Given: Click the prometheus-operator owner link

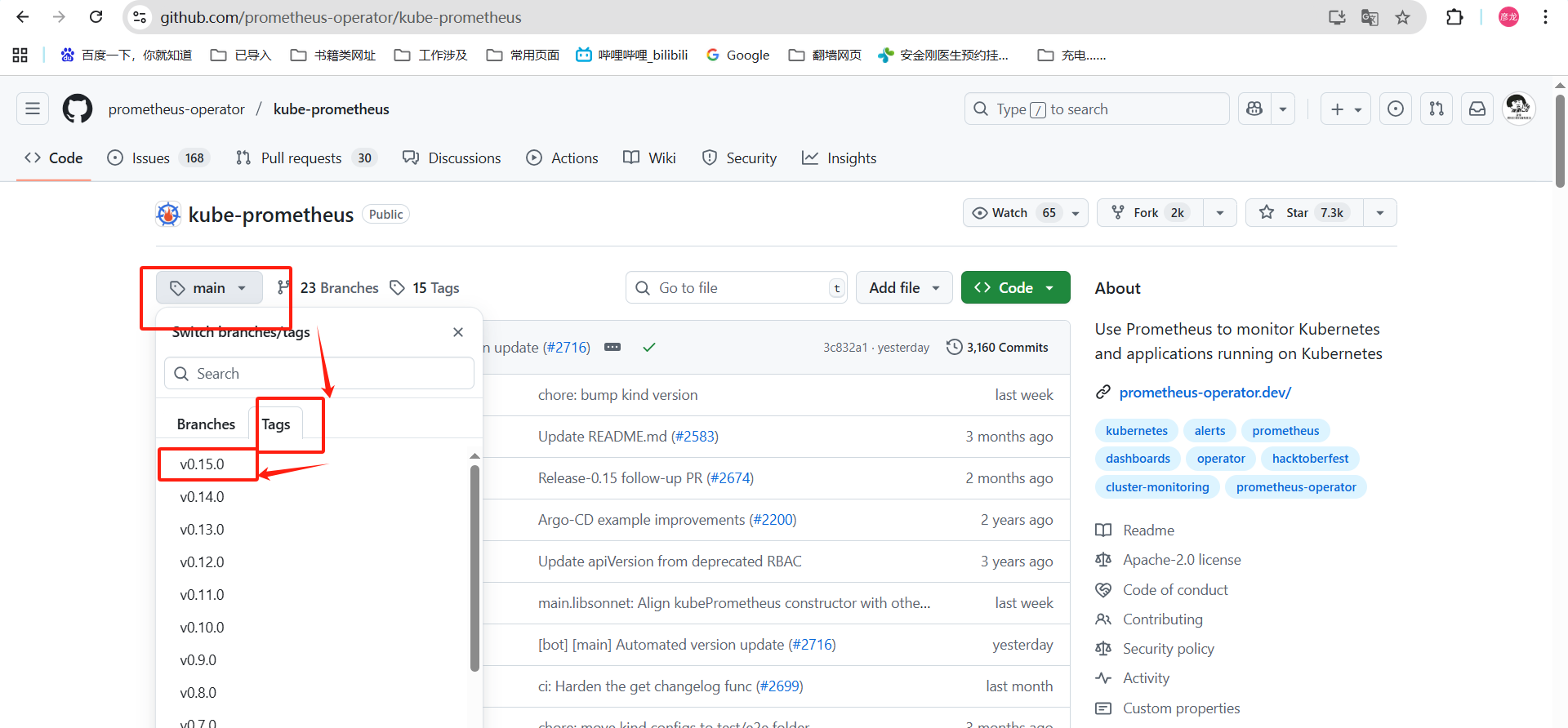Looking at the screenshot, I should point(176,109).
